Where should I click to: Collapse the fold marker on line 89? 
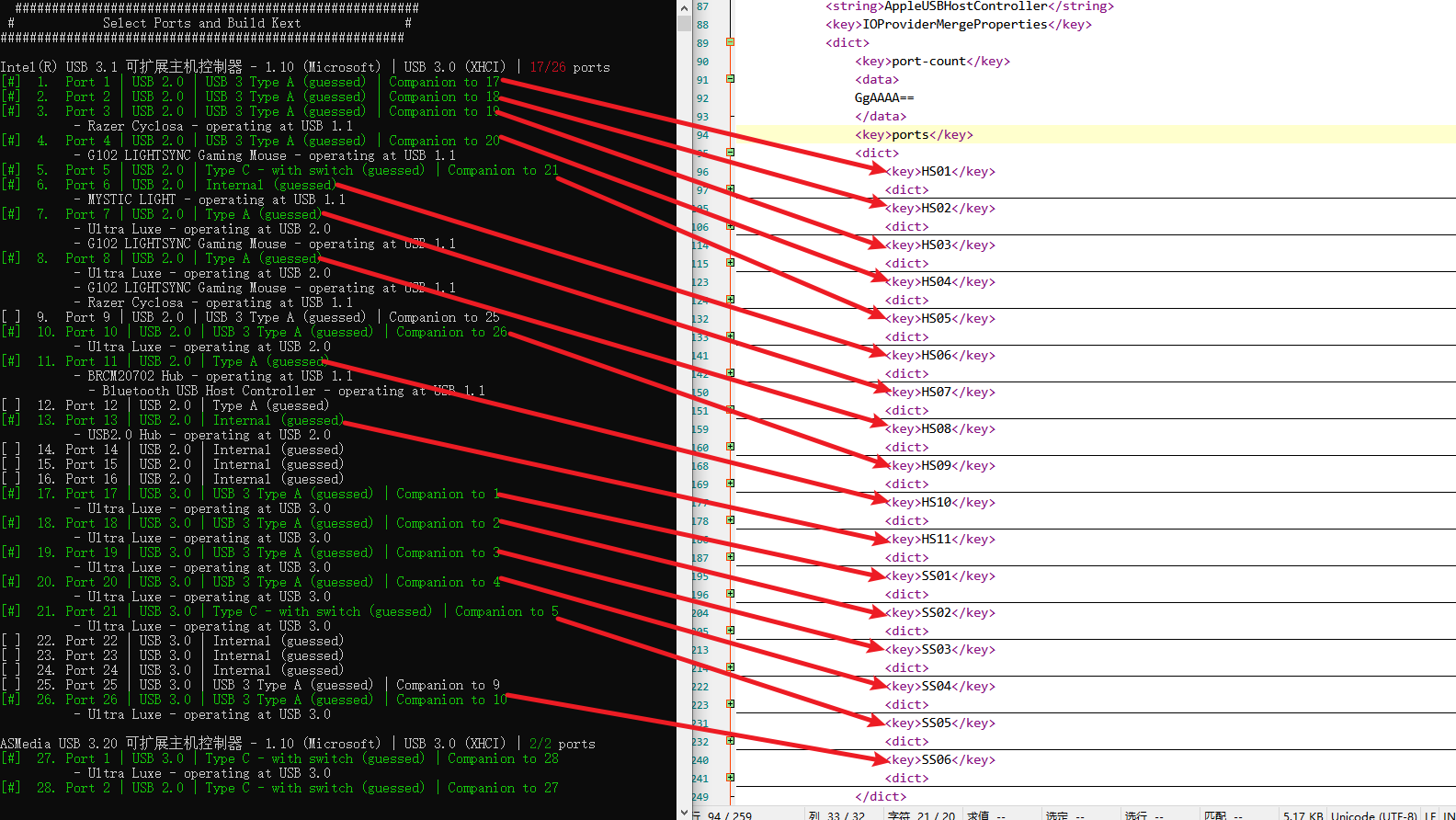point(730,42)
